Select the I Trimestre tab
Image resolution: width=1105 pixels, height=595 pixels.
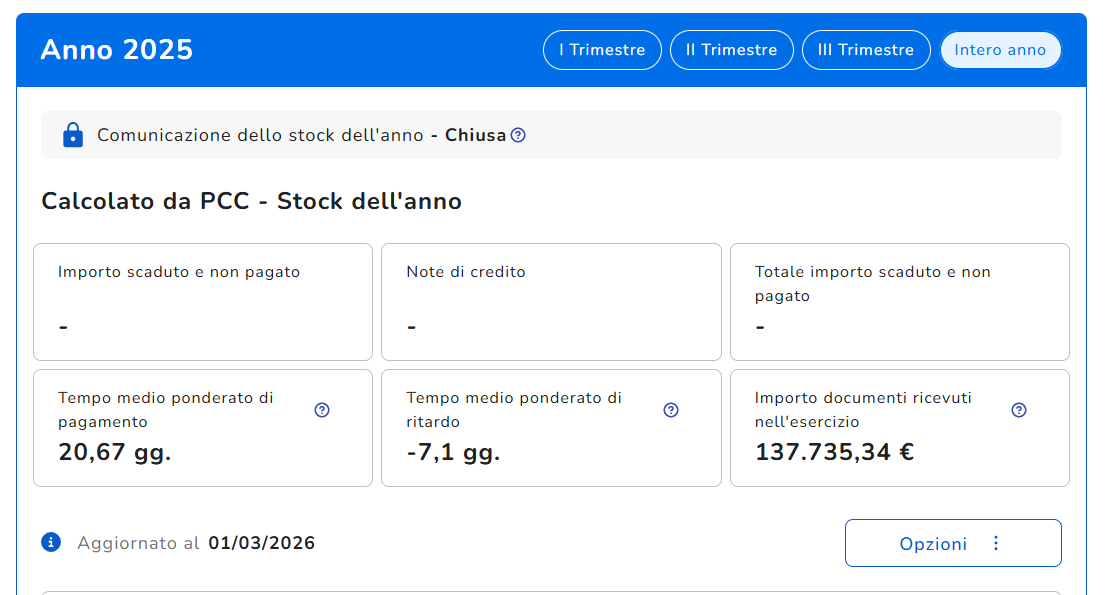point(602,50)
